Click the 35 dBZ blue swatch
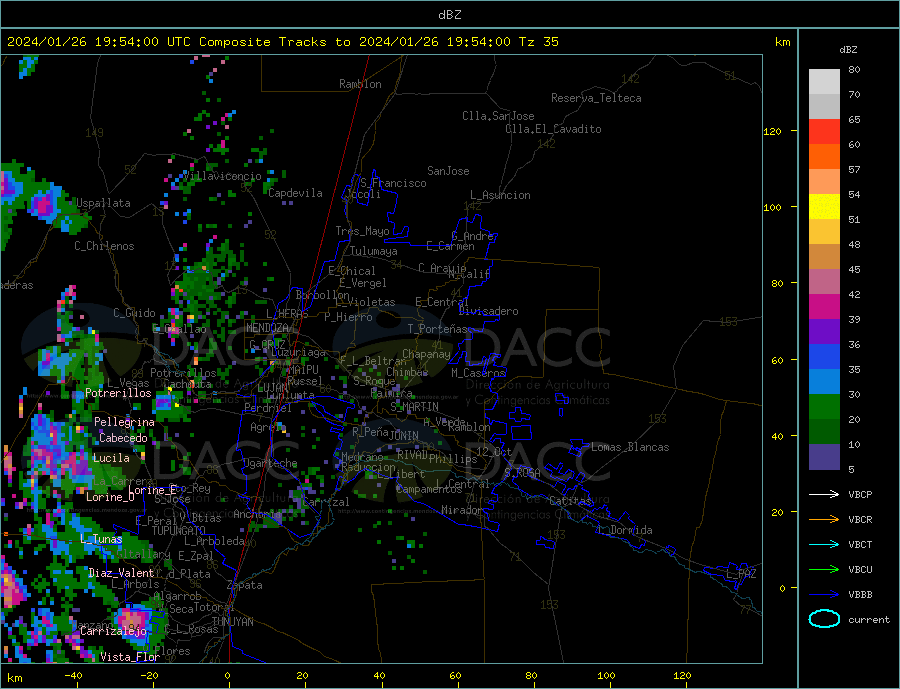The height and width of the screenshot is (689, 900). pyautogui.click(x=824, y=357)
